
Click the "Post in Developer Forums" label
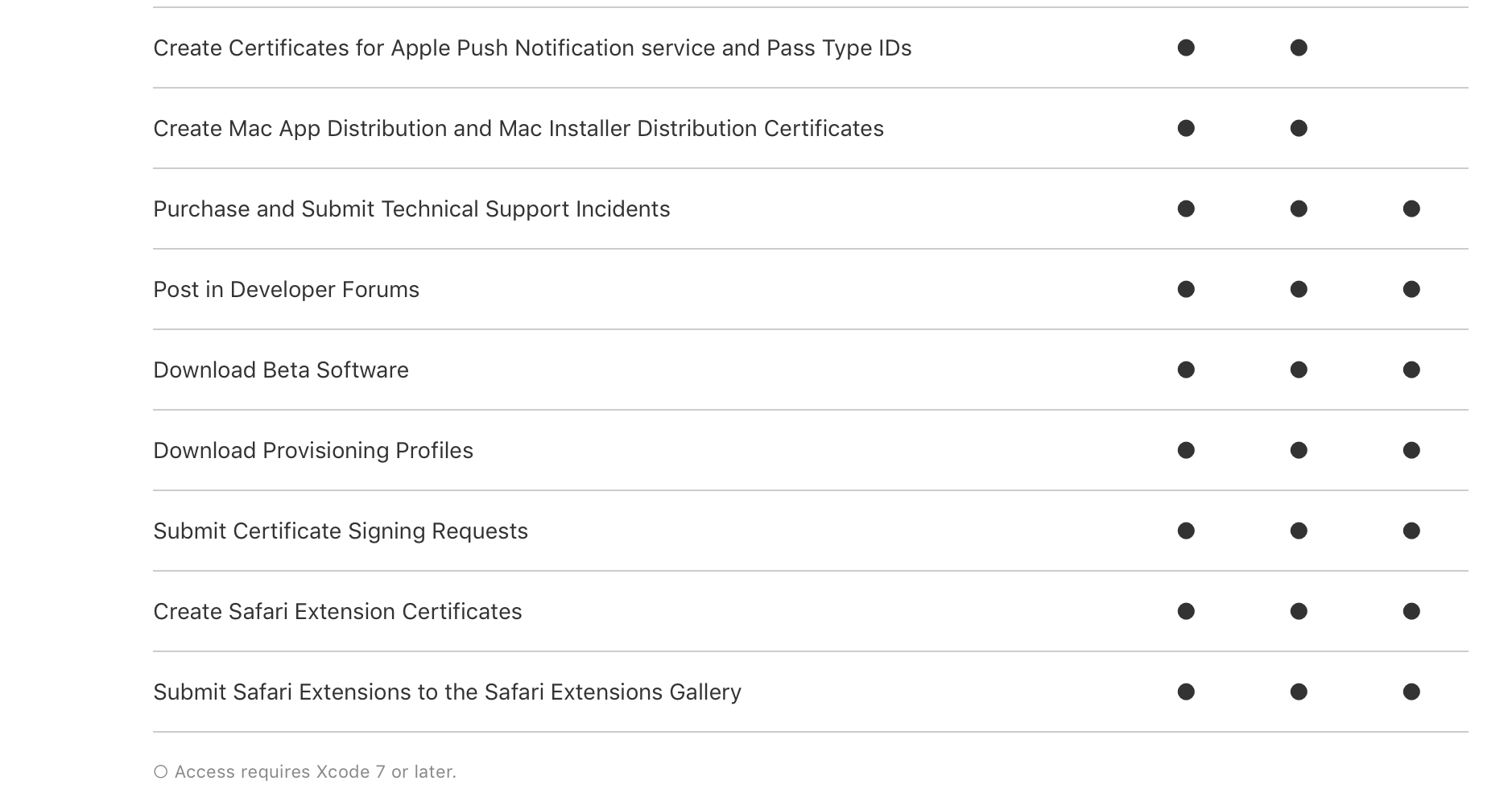coord(286,290)
